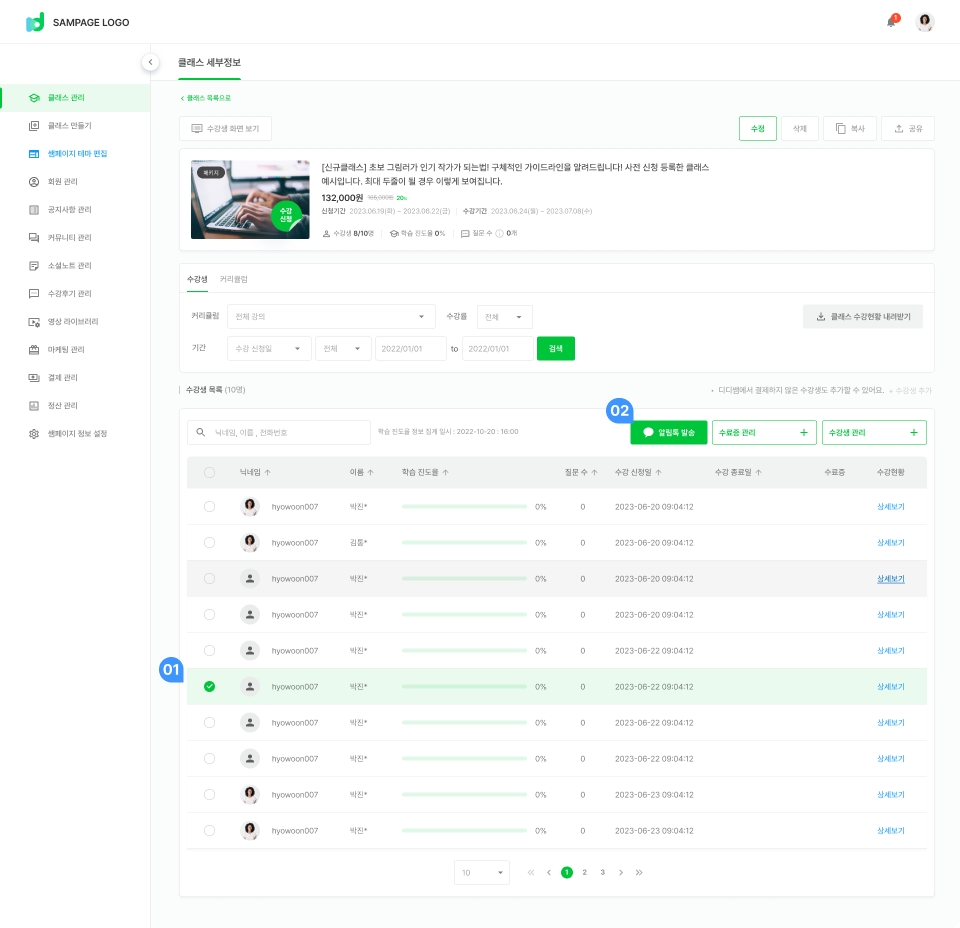Click 클래스 목록으로 back link
The height and width of the screenshot is (928, 960).
click(206, 98)
